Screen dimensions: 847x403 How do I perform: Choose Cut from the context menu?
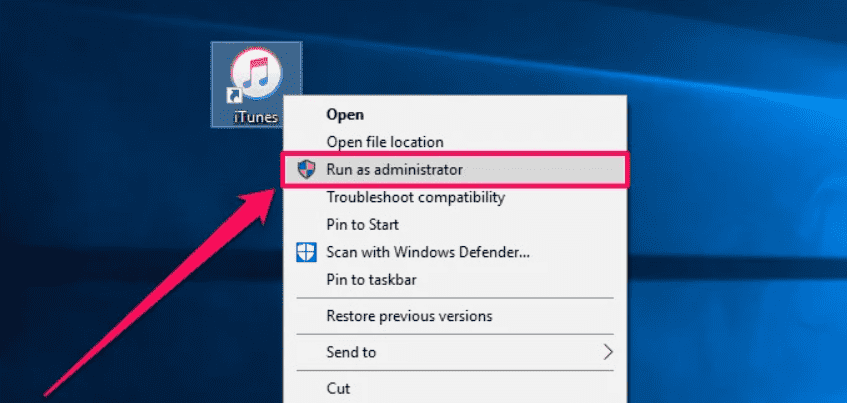455,388
